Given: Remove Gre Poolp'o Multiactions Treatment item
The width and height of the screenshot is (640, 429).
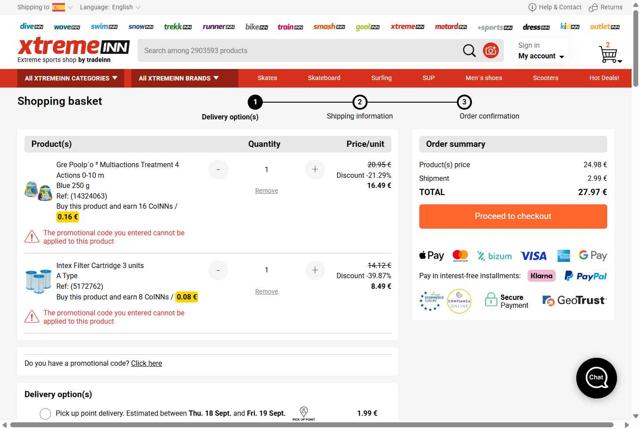Looking at the screenshot, I should 267,191.
